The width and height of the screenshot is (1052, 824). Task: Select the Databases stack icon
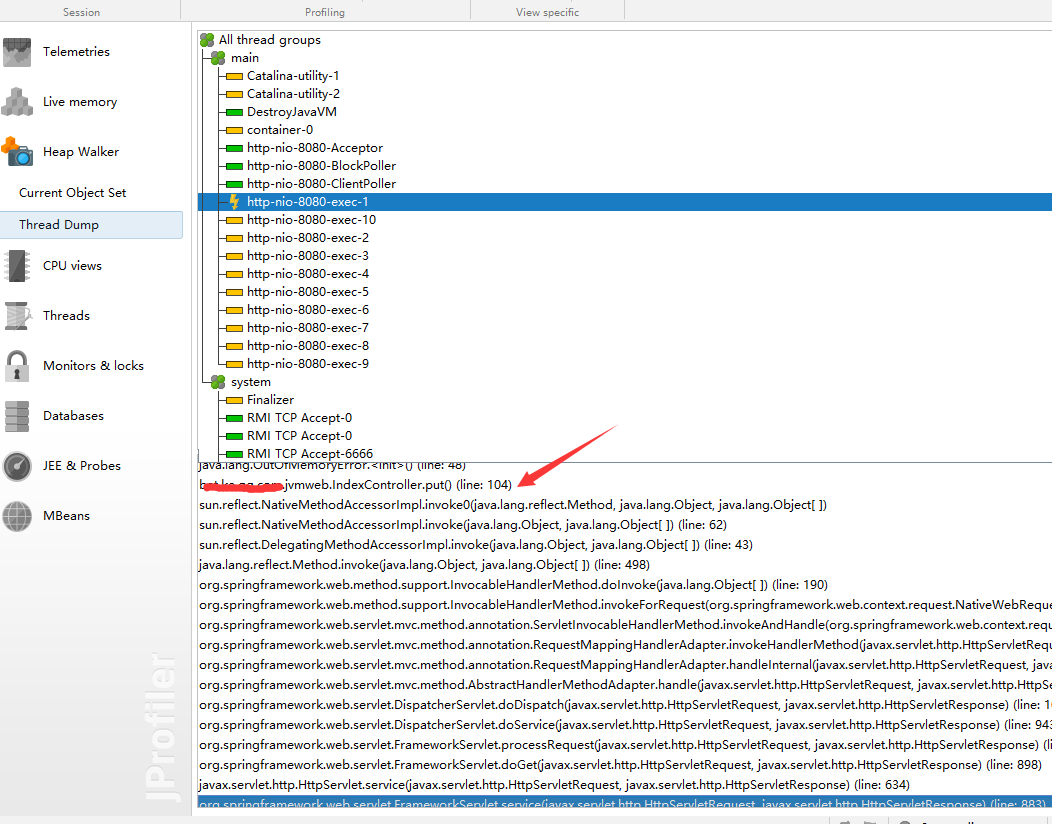17,416
